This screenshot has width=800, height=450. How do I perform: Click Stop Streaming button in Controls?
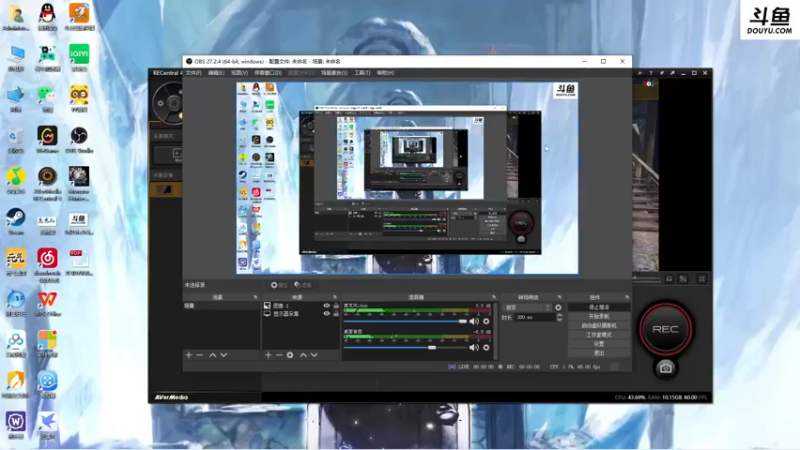point(599,307)
